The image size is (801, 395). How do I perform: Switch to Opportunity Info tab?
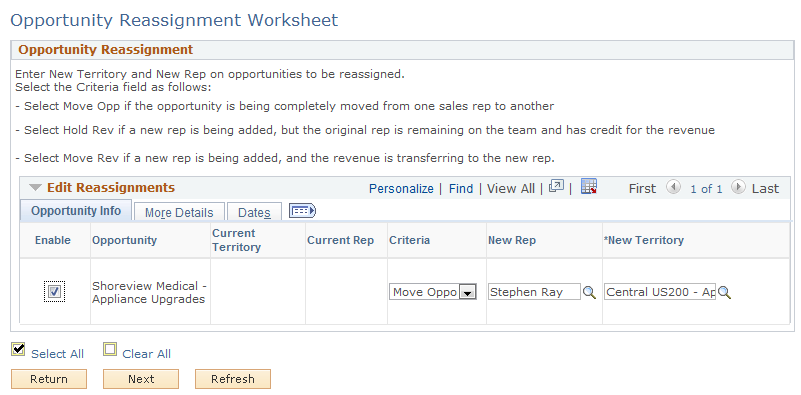point(76,211)
